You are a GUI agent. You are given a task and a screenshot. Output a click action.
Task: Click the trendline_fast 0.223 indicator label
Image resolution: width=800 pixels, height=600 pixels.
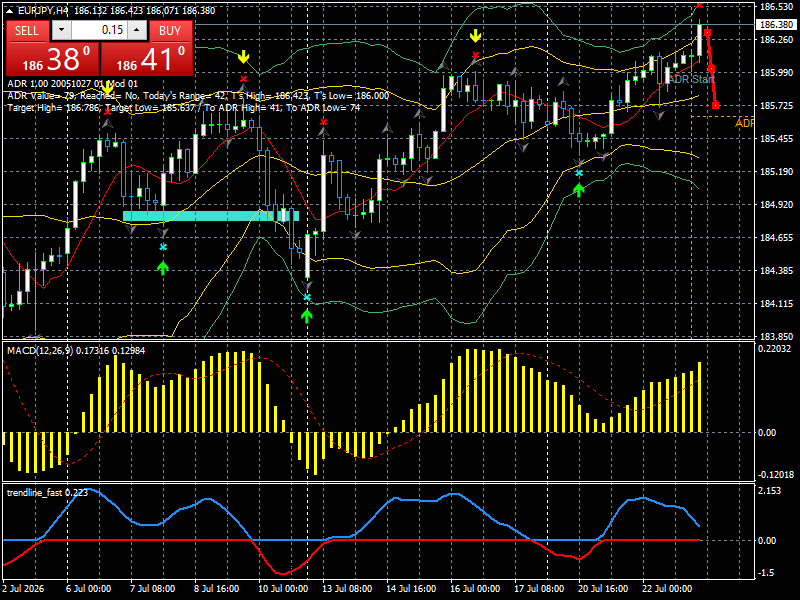pyautogui.click(x=47, y=492)
